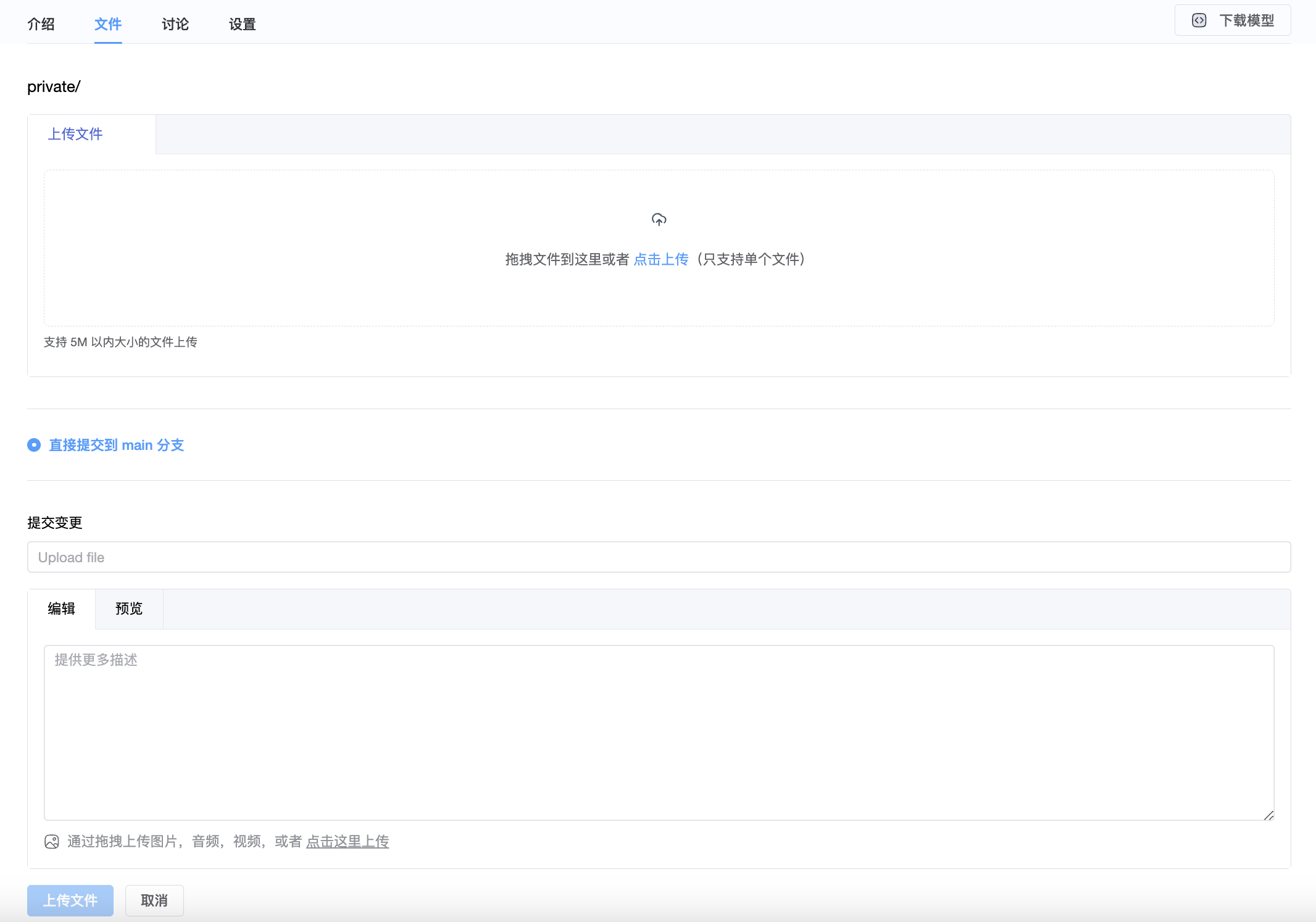Viewport: 1316px width, 922px height.
Task: Switch to the 编辑 tab
Action: click(61, 608)
